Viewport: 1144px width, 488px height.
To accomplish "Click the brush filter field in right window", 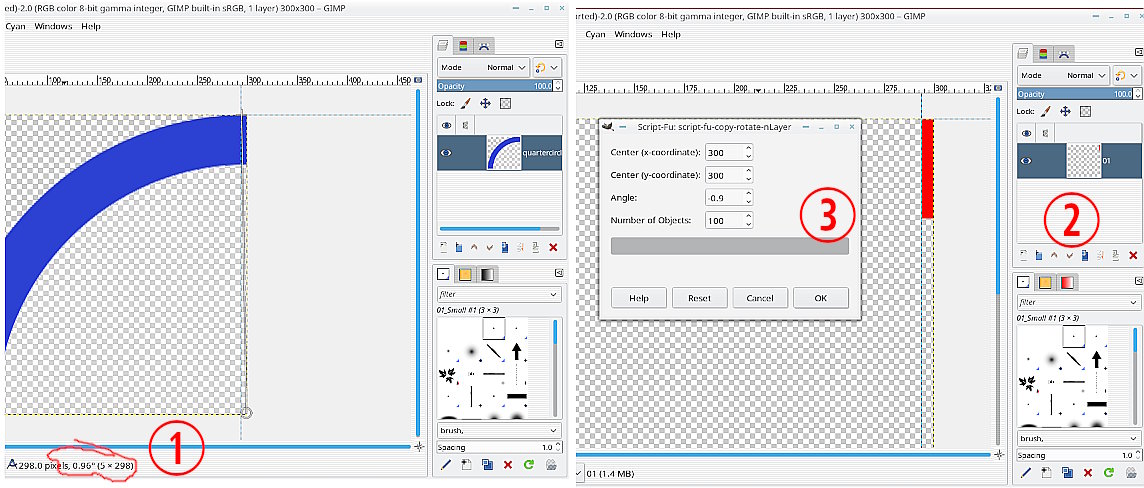I will (x=1080, y=302).
